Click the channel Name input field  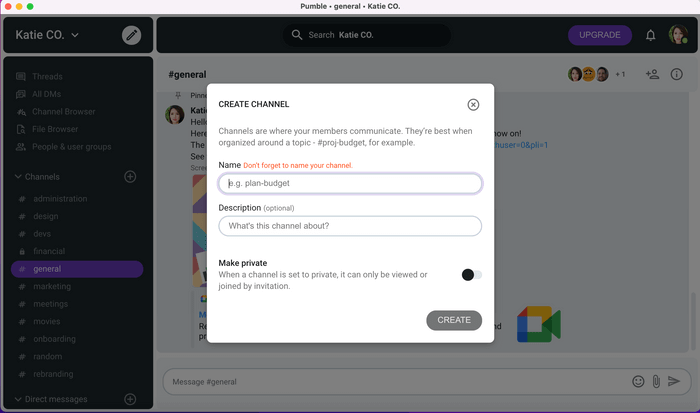(350, 183)
